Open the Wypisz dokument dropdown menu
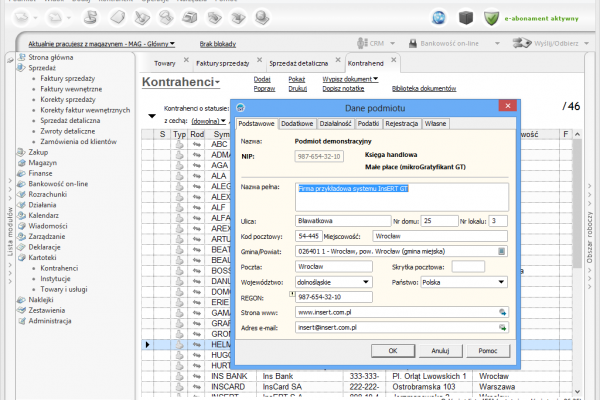The image size is (600, 400). [x=349, y=78]
